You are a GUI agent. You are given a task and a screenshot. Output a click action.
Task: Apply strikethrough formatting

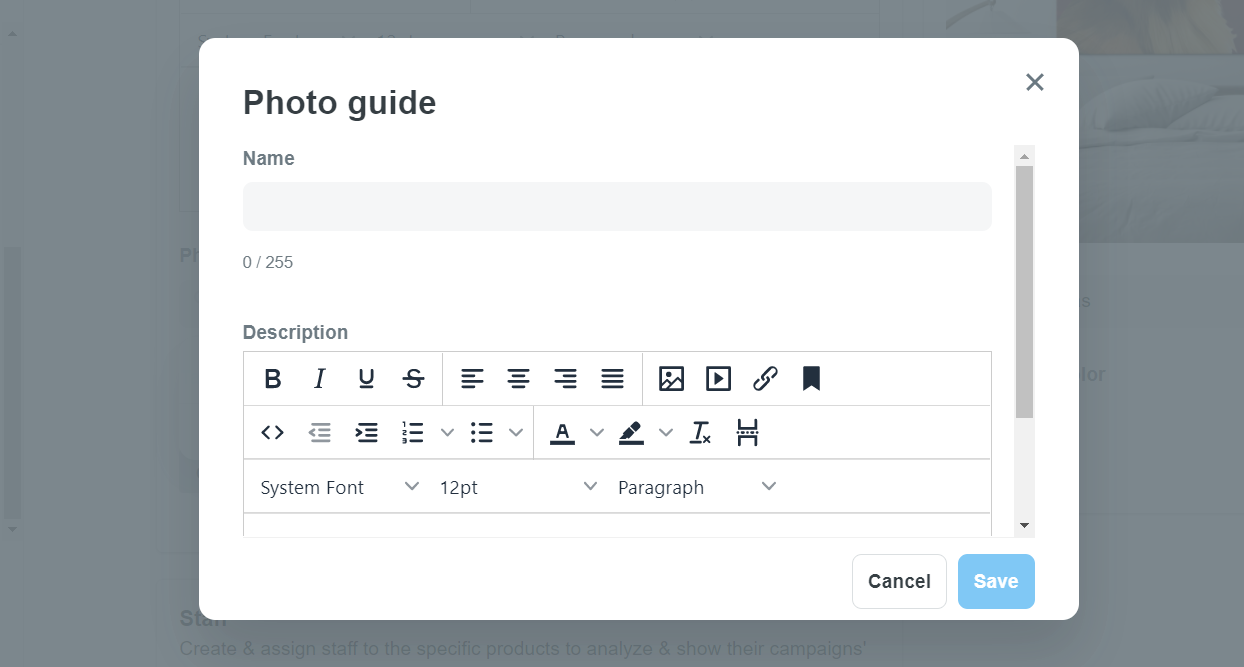click(414, 379)
